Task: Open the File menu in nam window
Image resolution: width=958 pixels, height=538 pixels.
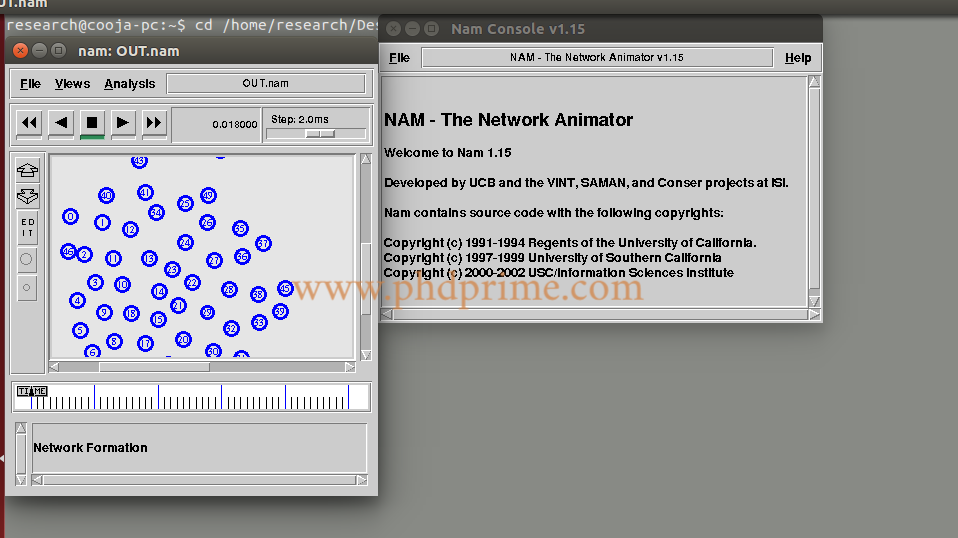Action: point(30,84)
